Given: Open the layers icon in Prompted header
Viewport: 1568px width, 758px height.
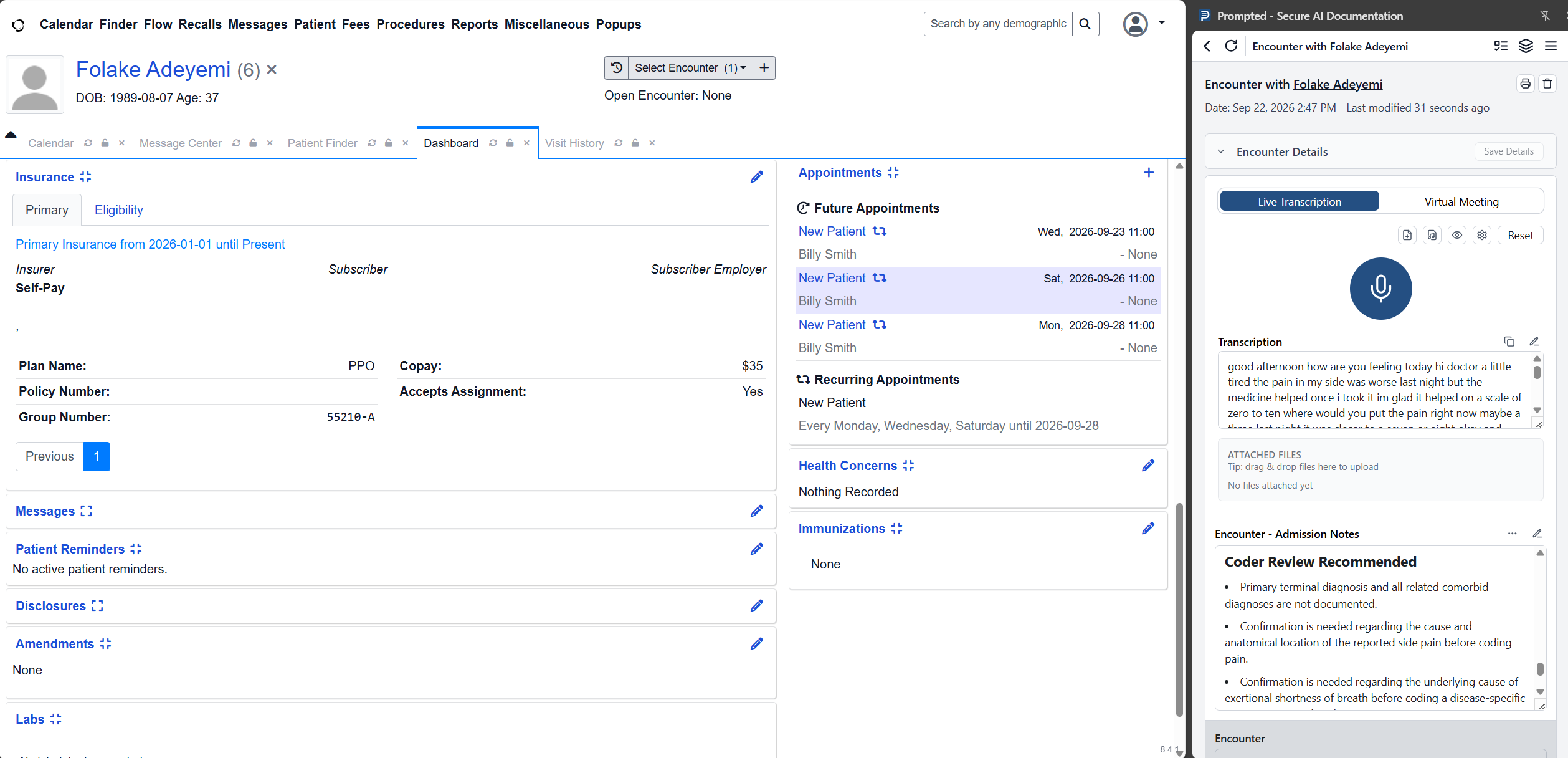Looking at the screenshot, I should click(1526, 46).
